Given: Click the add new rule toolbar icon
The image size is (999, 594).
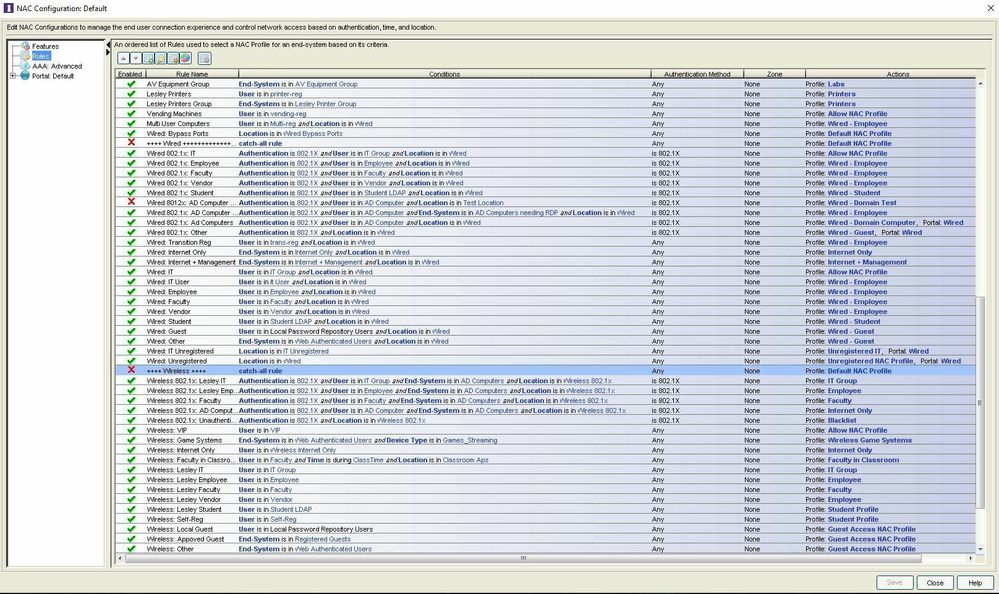Looking at the screenshot, I should (x=148, y=59).
